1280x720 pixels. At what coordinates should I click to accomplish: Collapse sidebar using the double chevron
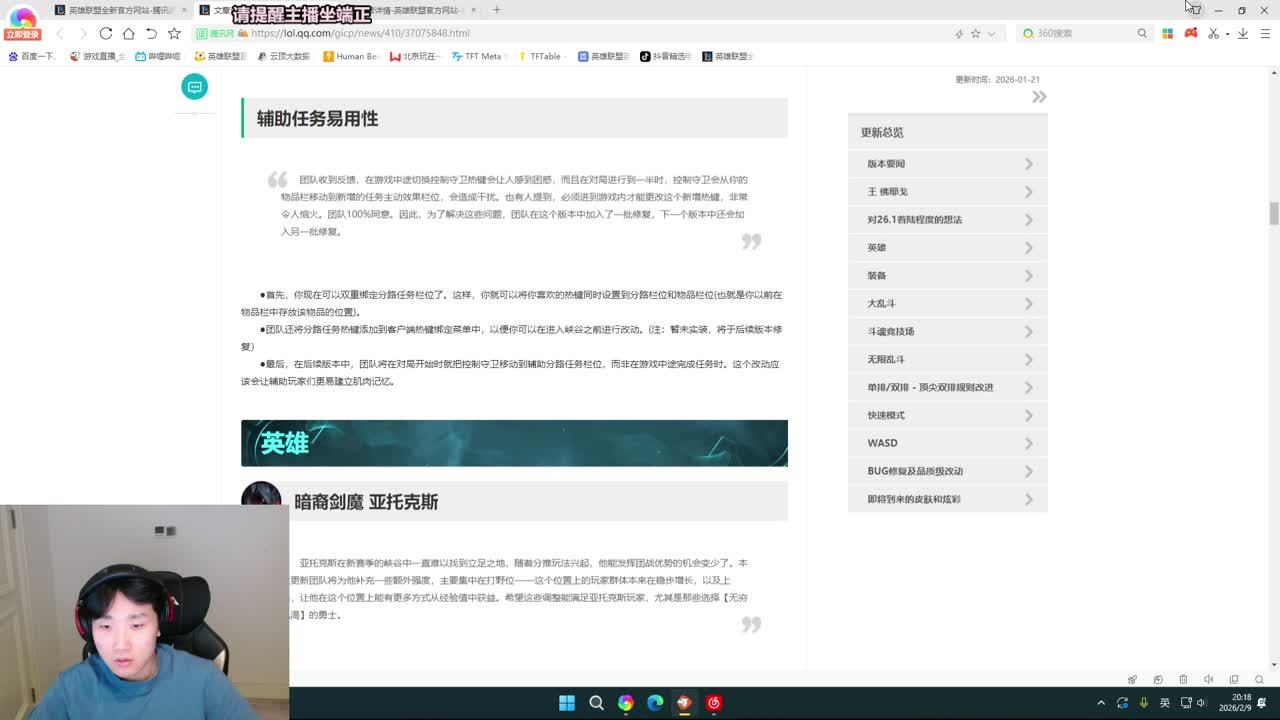click(1039, 97)
